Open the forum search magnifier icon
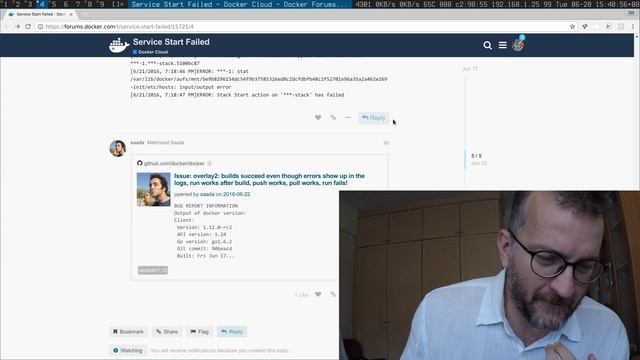This screenshot has width=640, height=360. [x=487, y=45]
